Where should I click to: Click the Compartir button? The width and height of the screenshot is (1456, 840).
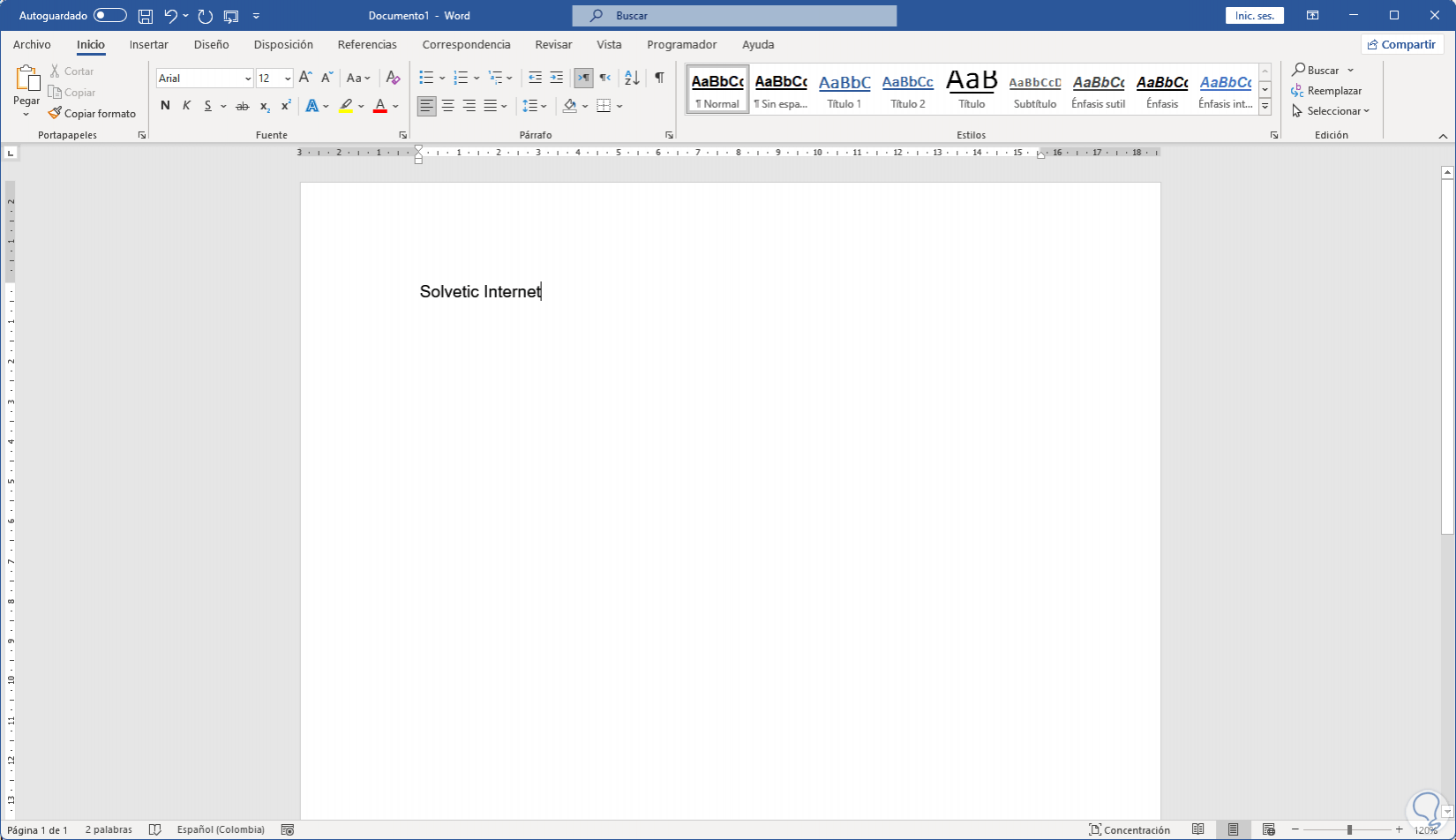pyautogui.click(x=1401, y=44)
